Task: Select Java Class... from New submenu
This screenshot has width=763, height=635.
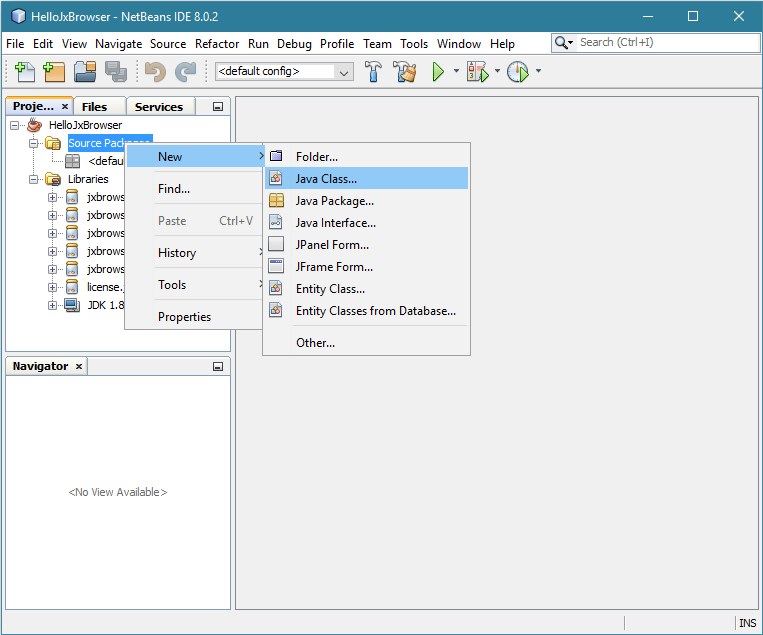Action: coord(366,179)
